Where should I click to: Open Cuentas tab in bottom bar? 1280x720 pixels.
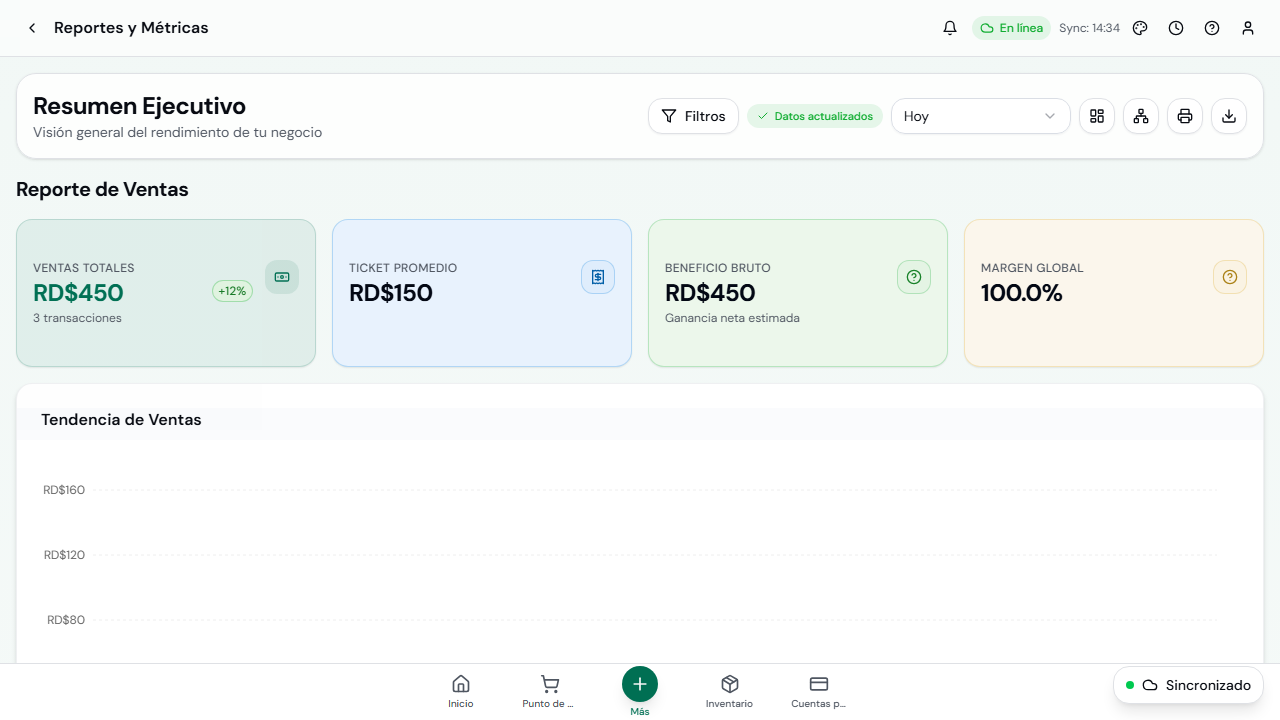819,690
